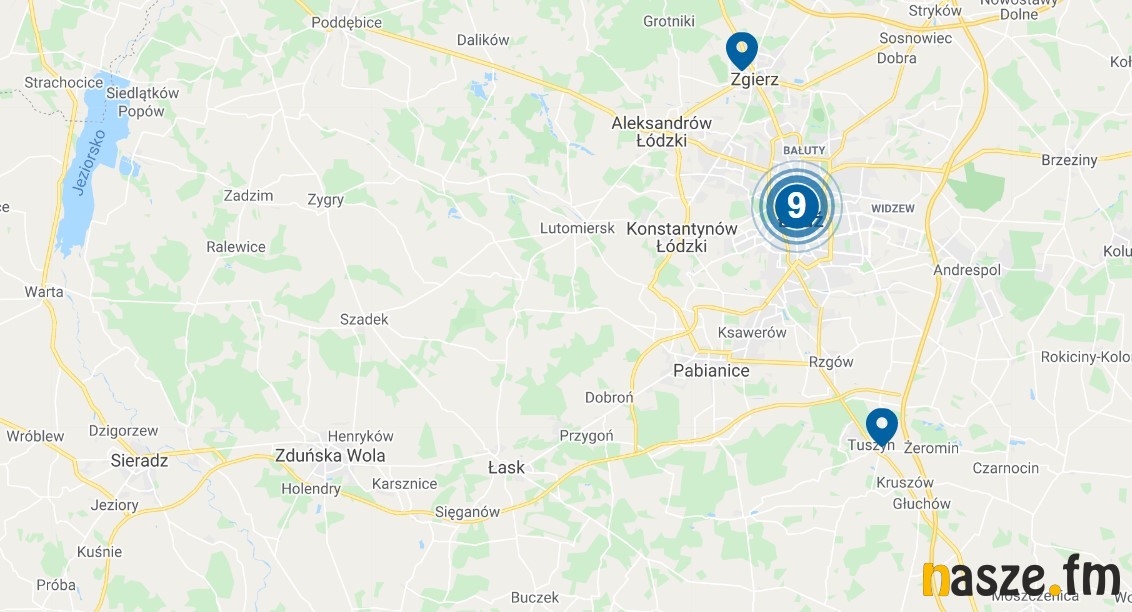This screenshot has height=612, width=1132.
Task: Open the cluster marker showing 9
Action: (x=796, y=206)
